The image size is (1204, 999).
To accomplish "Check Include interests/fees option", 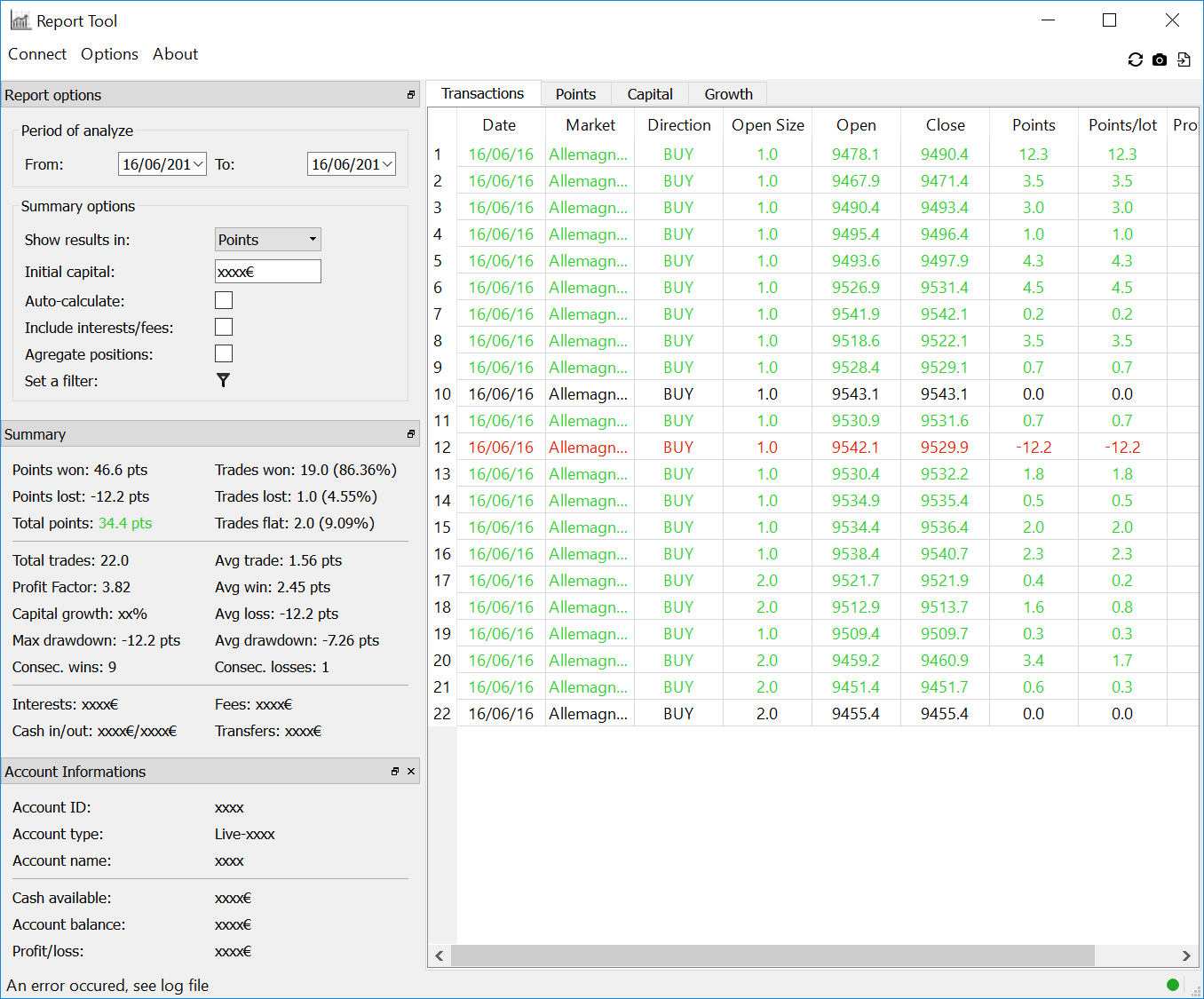I will 224,328.
